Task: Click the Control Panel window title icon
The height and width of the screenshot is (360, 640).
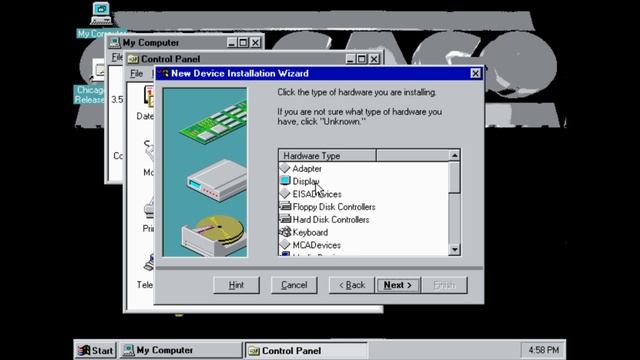Action: 133,59
